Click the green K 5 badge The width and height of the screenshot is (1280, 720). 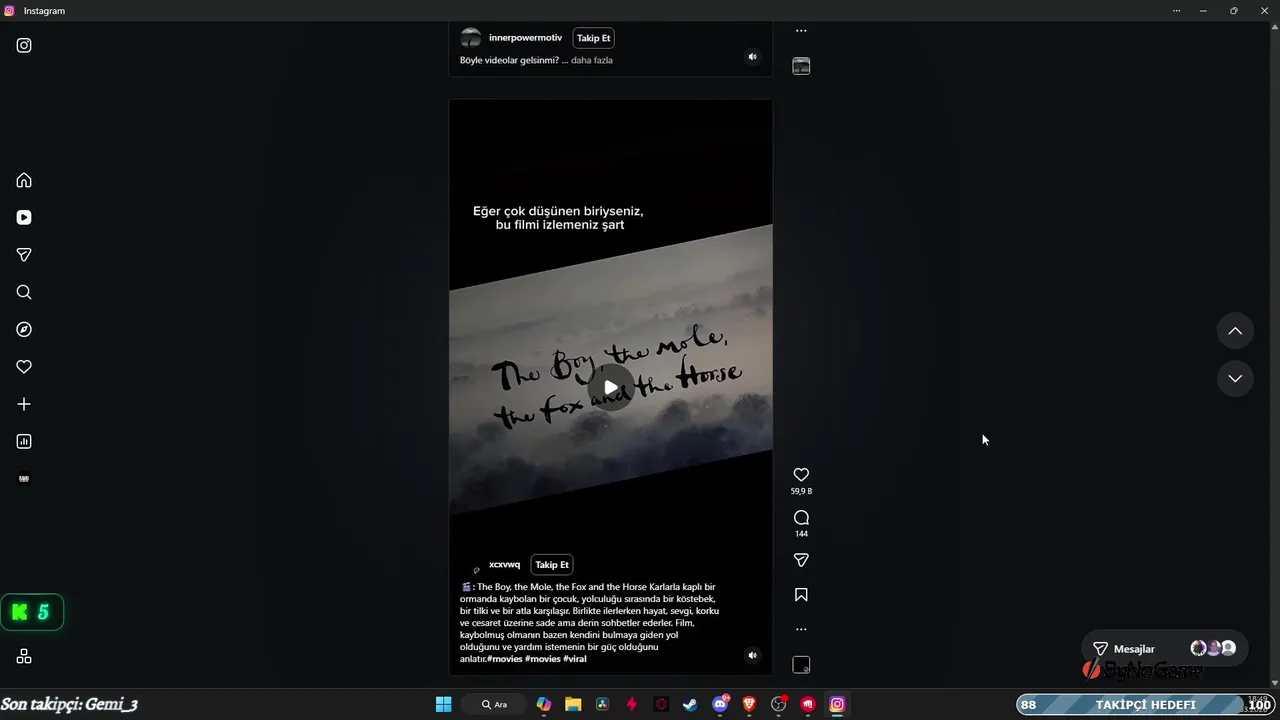click(32, 612)
